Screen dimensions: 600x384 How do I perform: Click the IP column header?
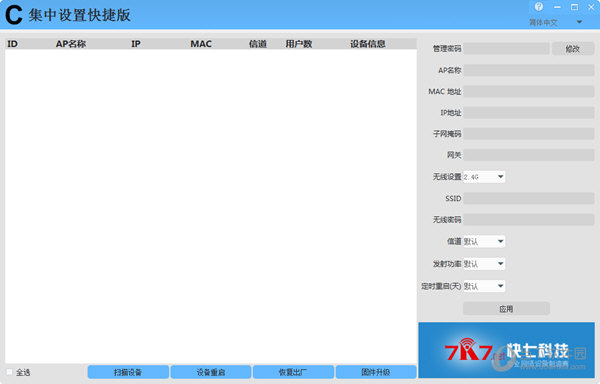point(136,44)
